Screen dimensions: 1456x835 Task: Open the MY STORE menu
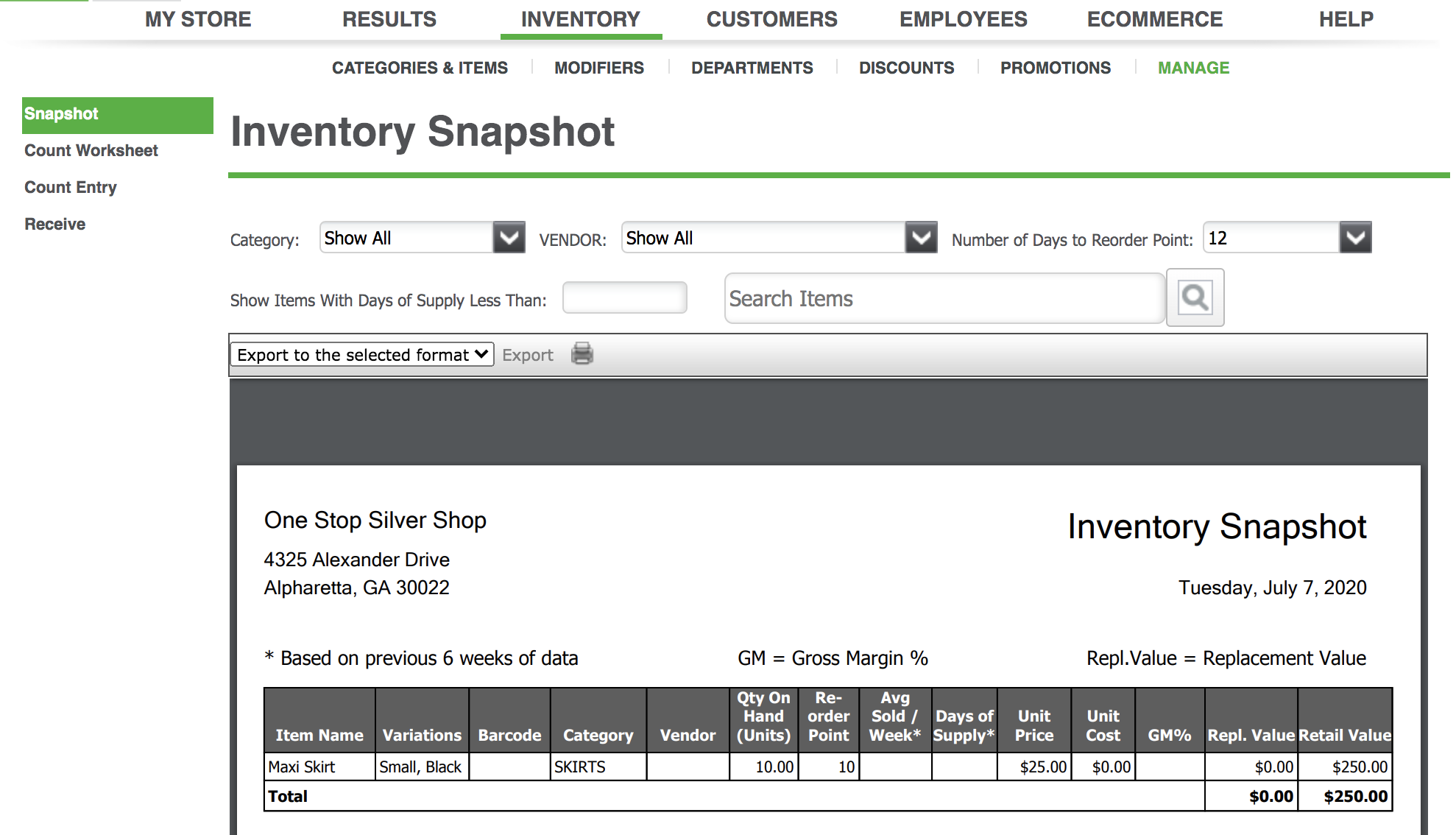pyautogui.click(x=198, y=19)
